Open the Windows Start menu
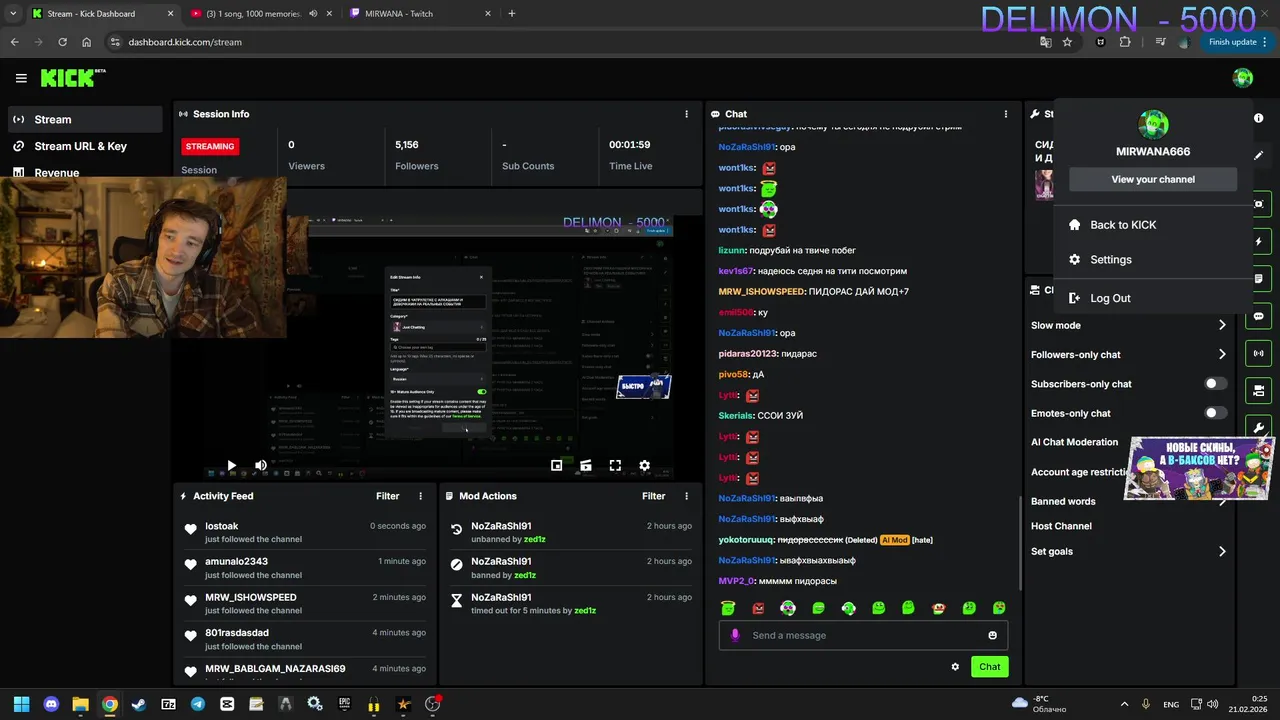Viewport: 1280px width, 720px height. point(21,704)
